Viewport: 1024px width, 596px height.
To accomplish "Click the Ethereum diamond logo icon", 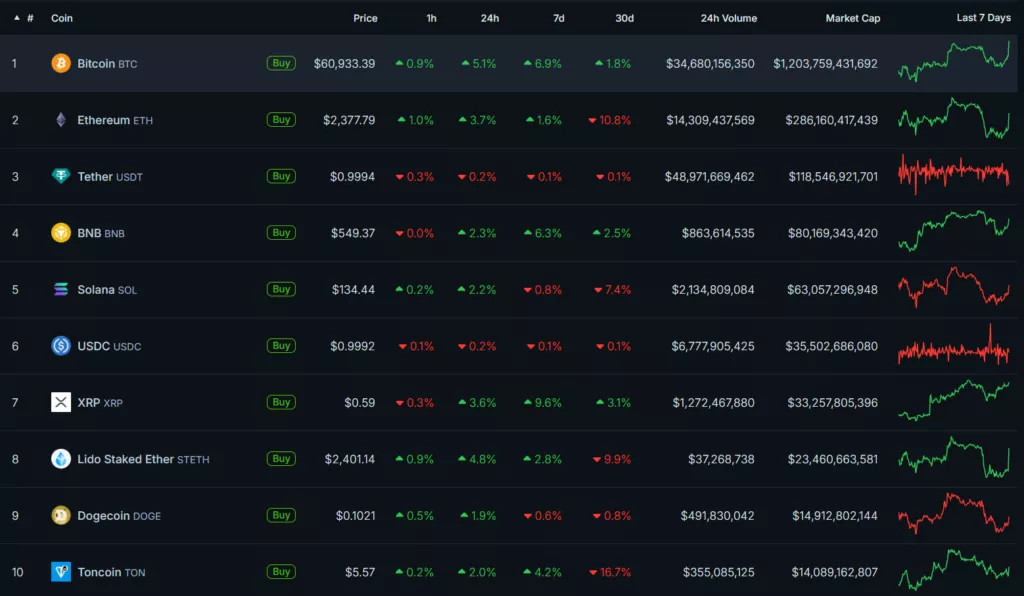I will click(x=61, y=120).
